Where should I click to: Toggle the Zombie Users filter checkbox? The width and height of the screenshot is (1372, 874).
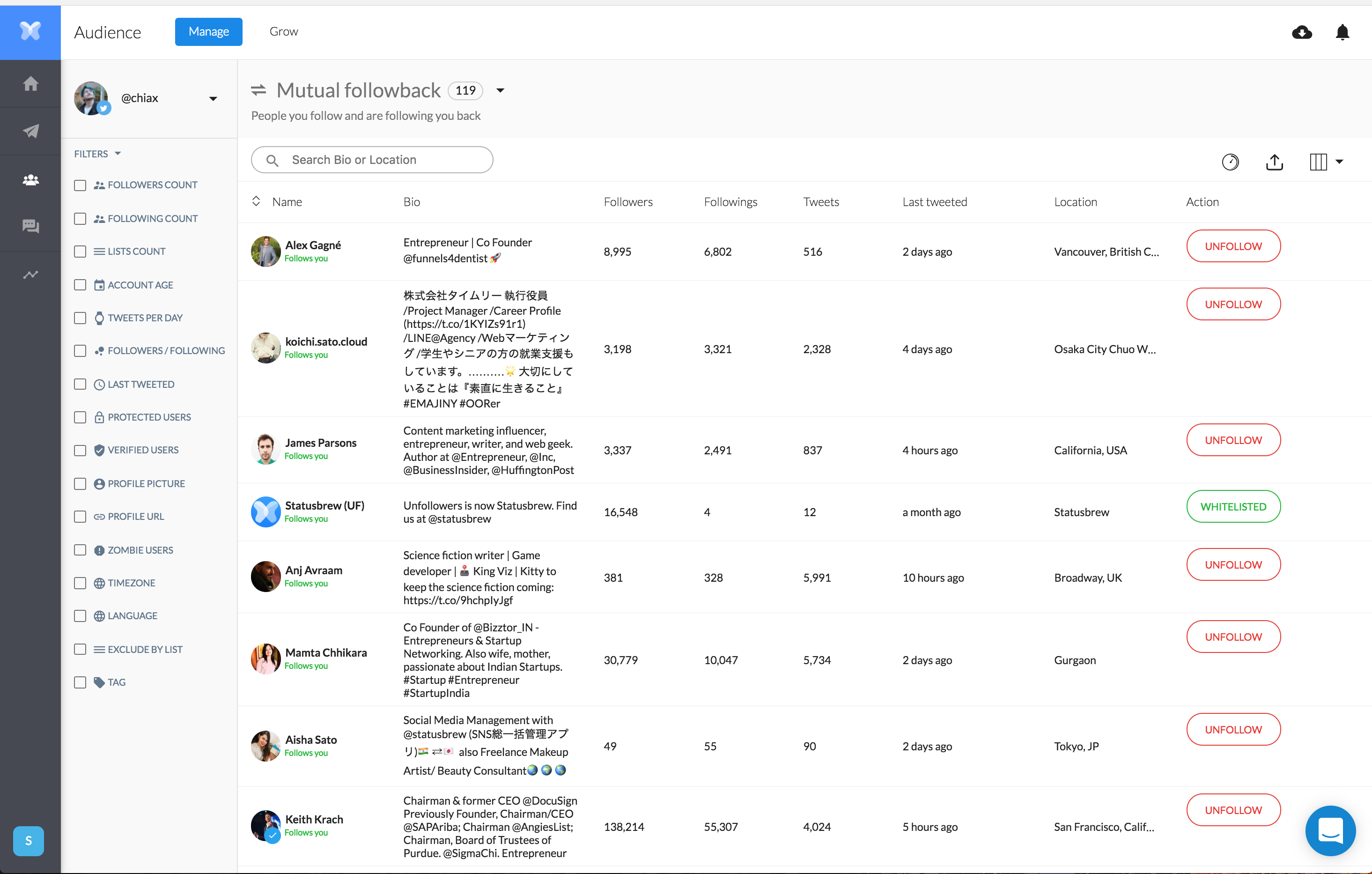81,550
